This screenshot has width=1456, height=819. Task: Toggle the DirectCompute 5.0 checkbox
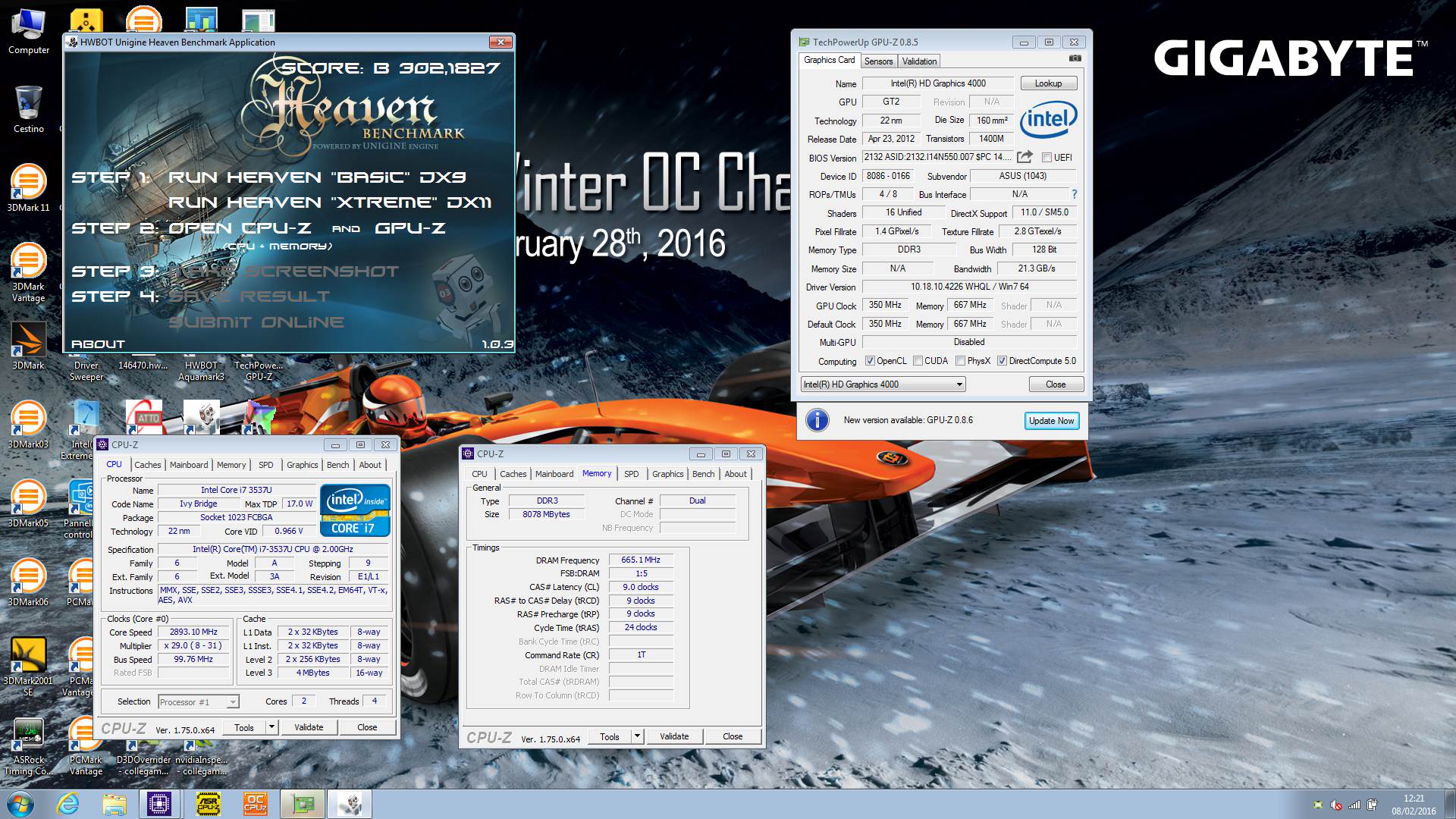click(1002, 361)
